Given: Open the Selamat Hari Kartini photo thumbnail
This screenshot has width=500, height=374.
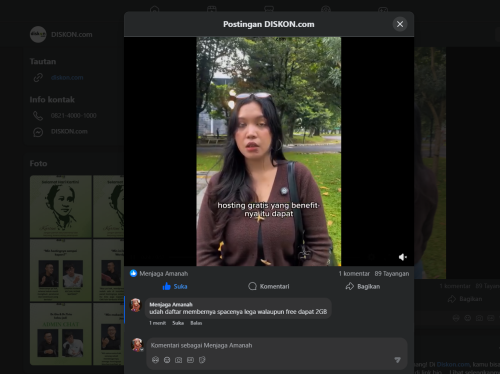Looking at the screenshot, I should 61,206.
